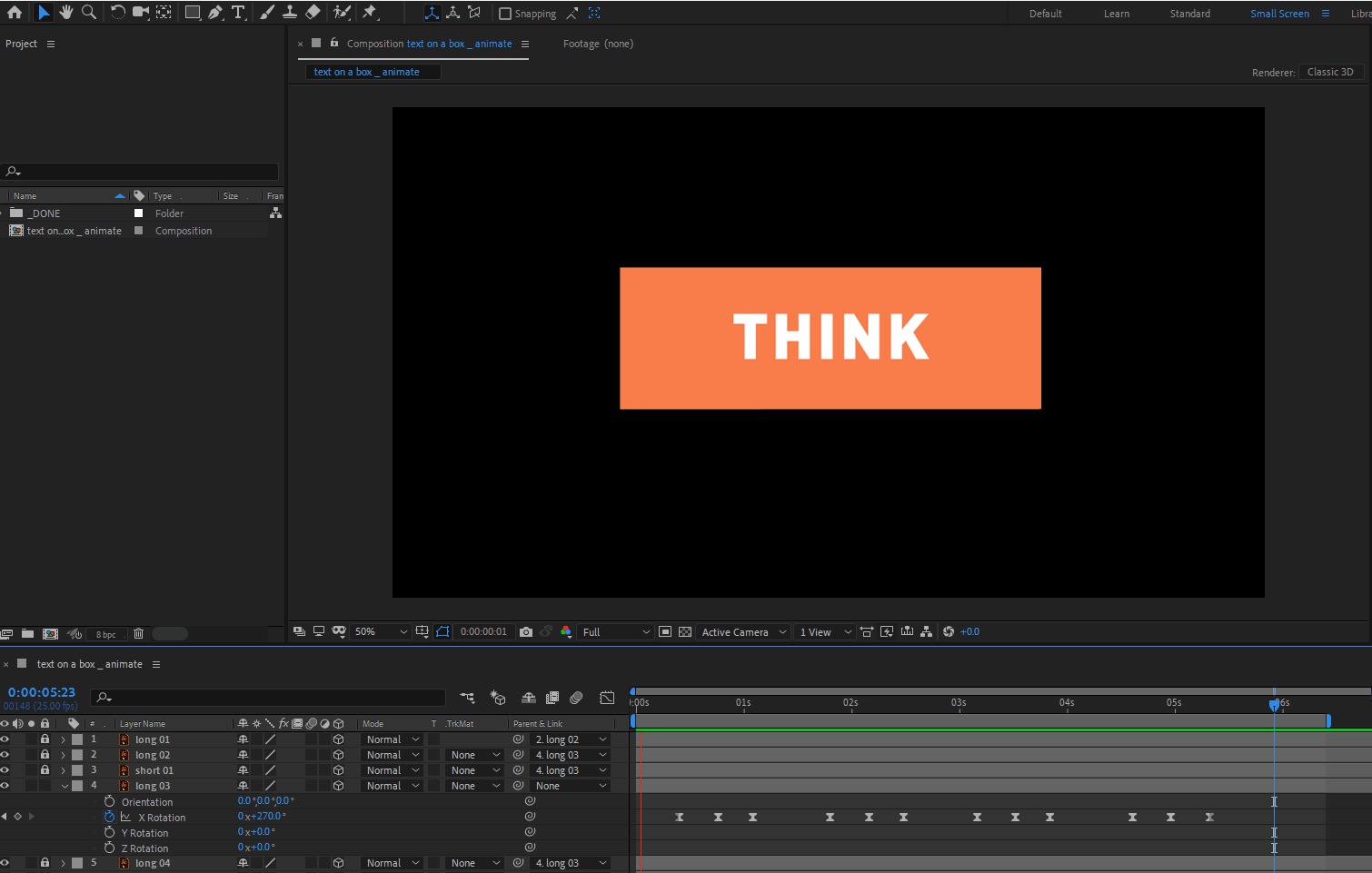The height and width of the screenshot is (873, 1372).
Task: Click the text on a box _ animate breadcrumb
Action: pyautogui.click(x=367, y=72)
